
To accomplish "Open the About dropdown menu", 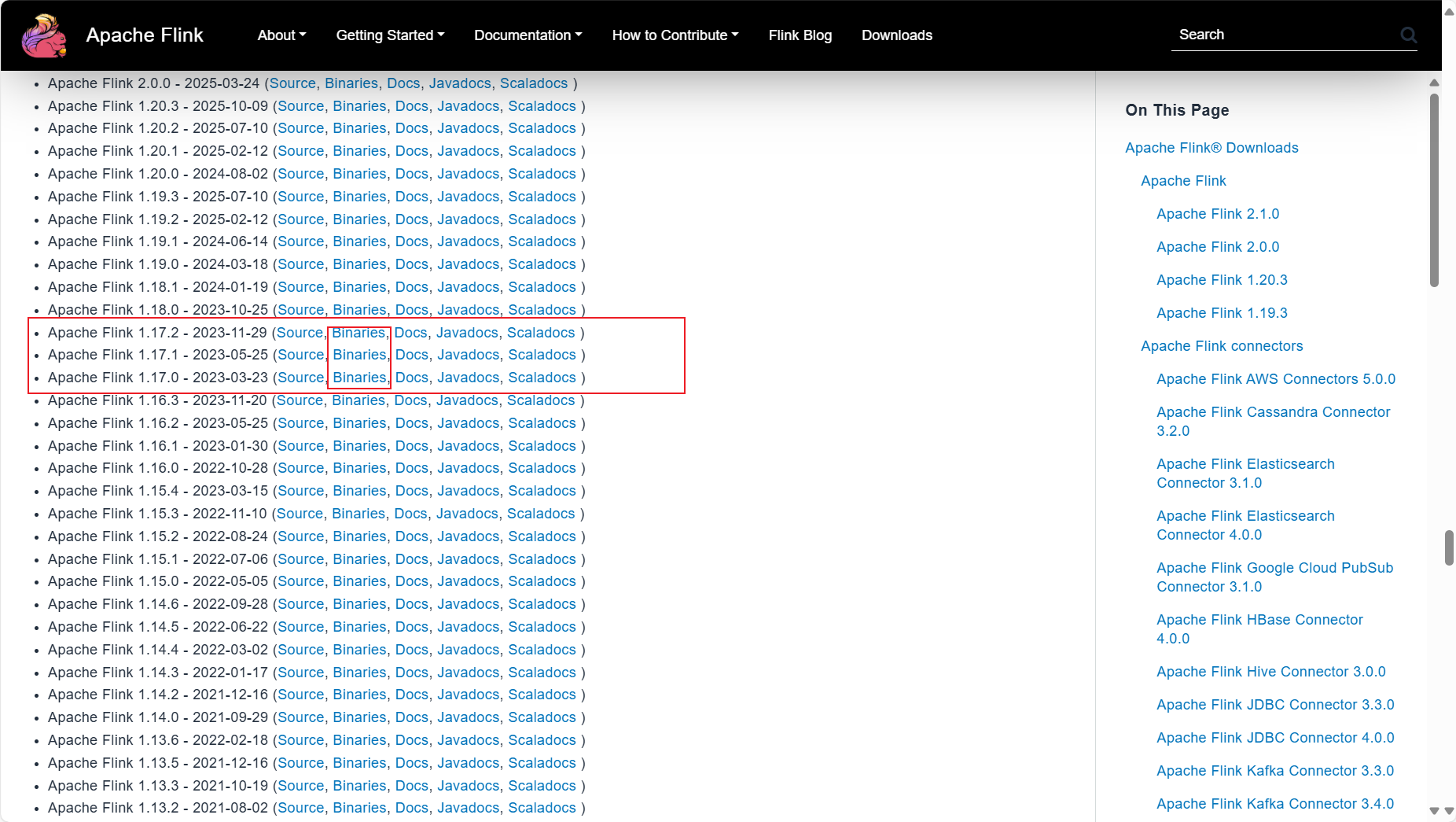I will [x=281, y=35].
